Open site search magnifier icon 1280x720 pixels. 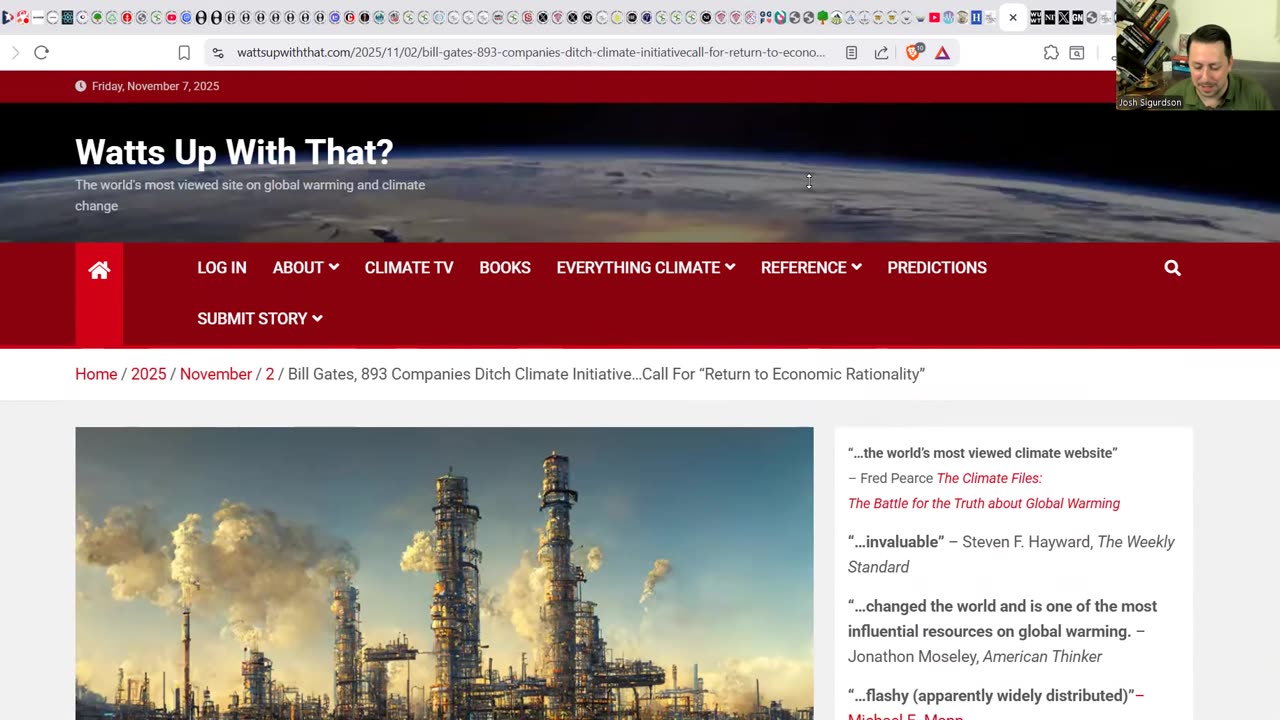pos(1173,268)
